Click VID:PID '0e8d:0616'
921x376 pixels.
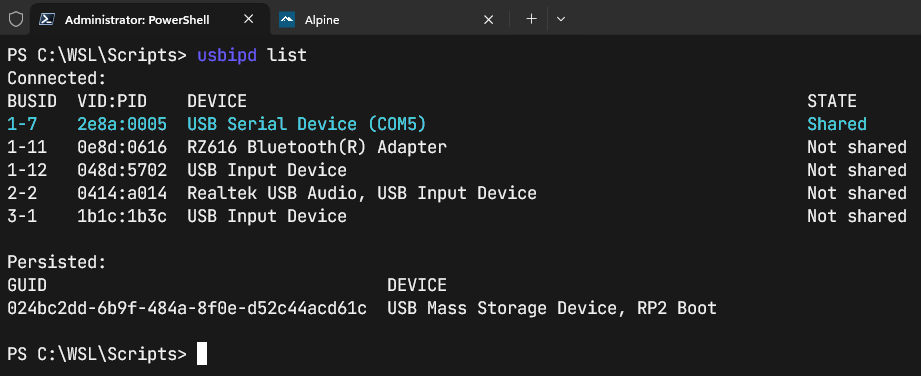(122, 147)
